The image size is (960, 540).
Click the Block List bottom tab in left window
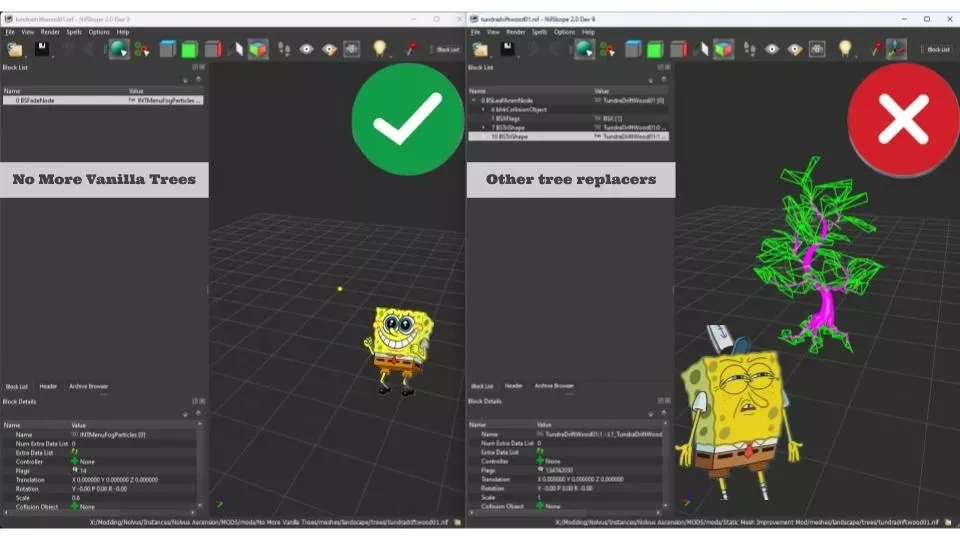click(x=17, y=387)
